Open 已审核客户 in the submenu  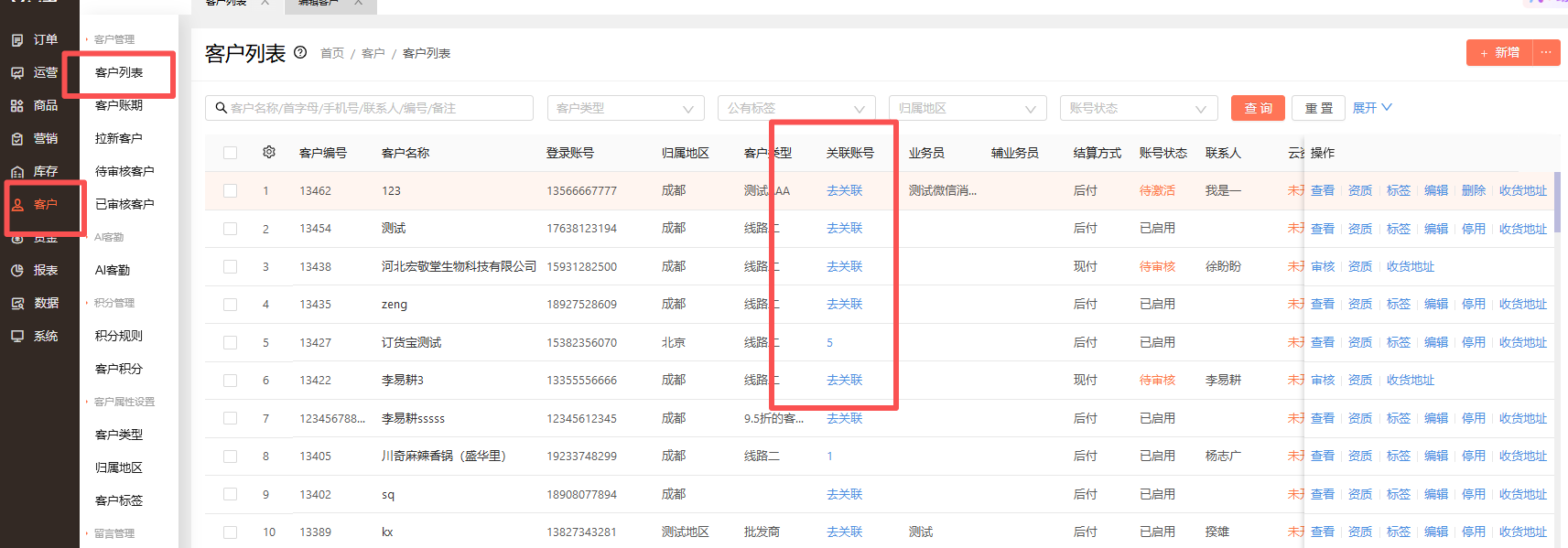(x=124, y=204)
